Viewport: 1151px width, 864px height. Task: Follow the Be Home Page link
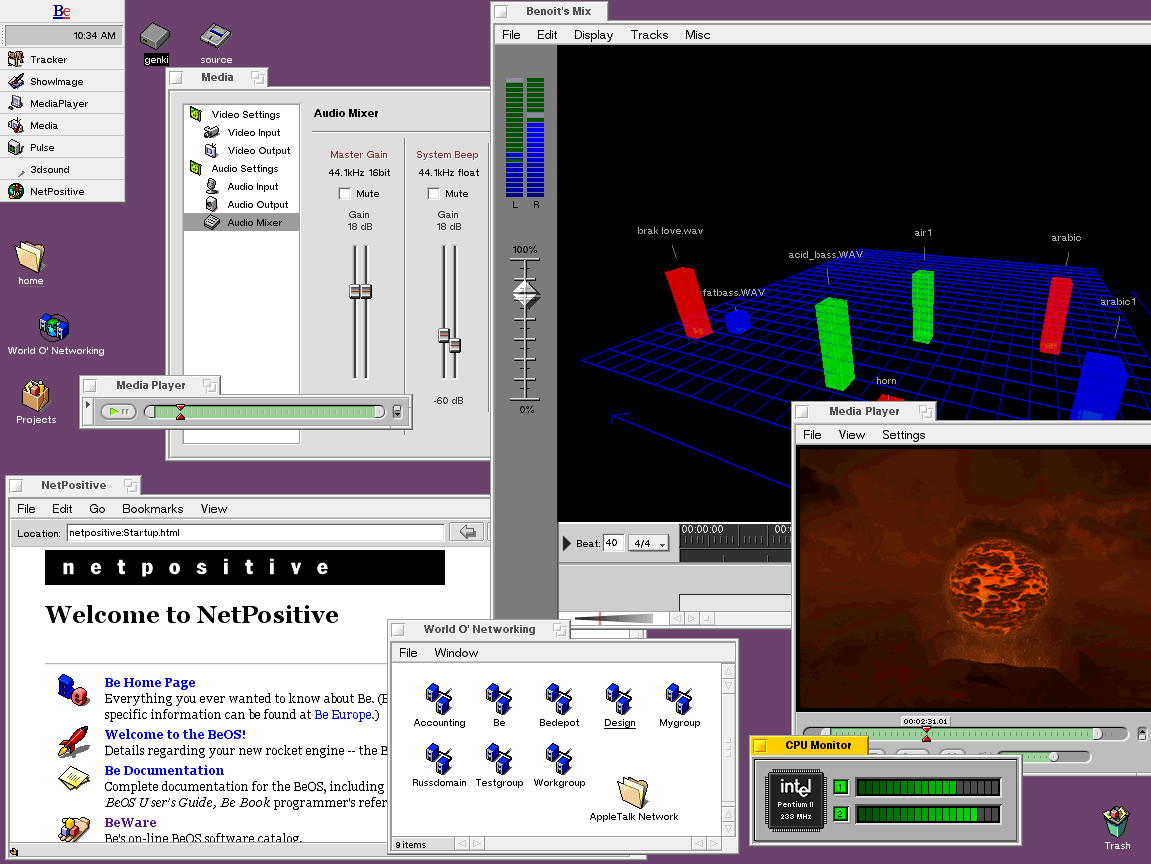click(150, 683)
